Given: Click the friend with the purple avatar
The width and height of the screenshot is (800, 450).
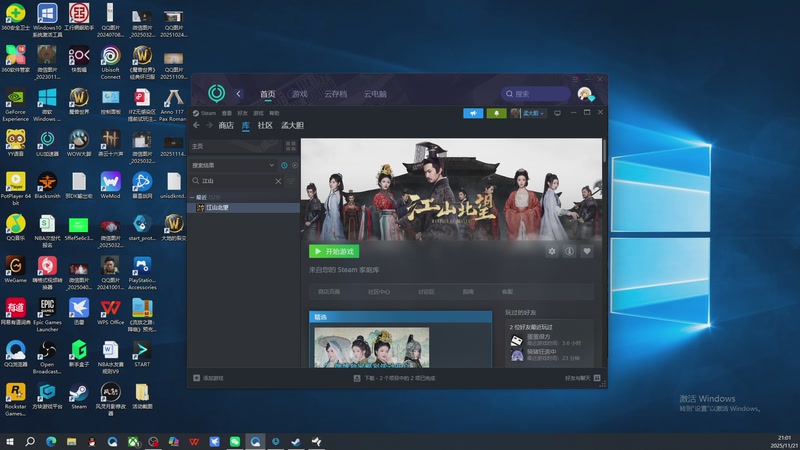Looking at the screenshot, I should [516, 355].
